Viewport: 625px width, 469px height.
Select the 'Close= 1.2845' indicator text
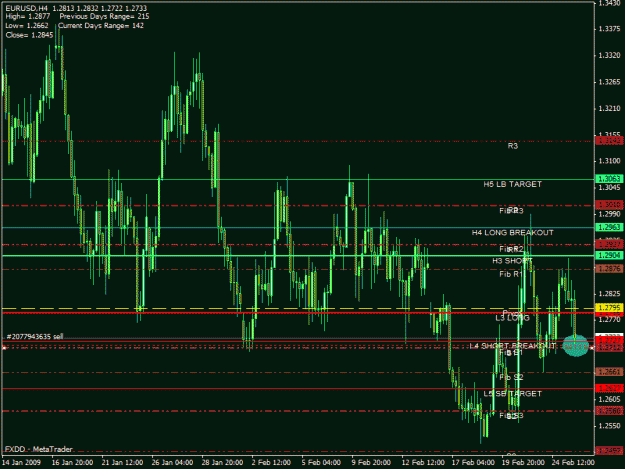click(x=29, y=35)
